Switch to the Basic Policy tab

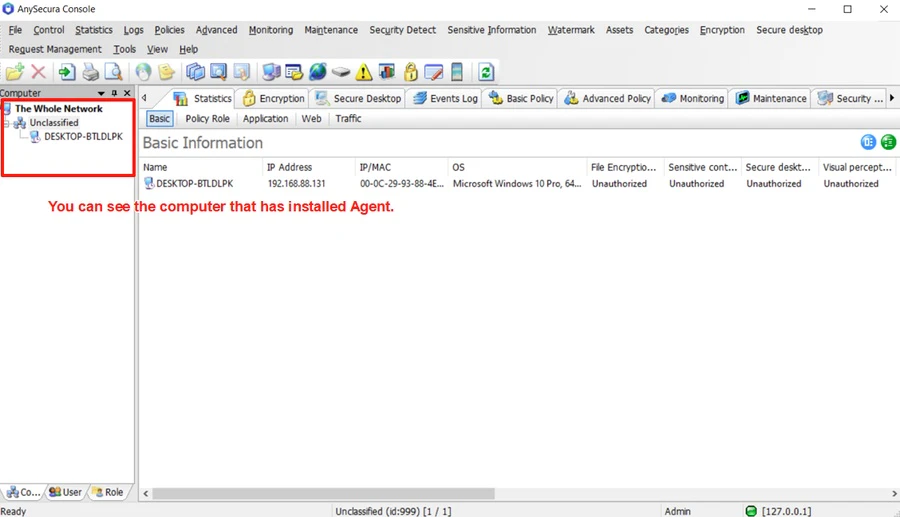click(x=521, y=99)
